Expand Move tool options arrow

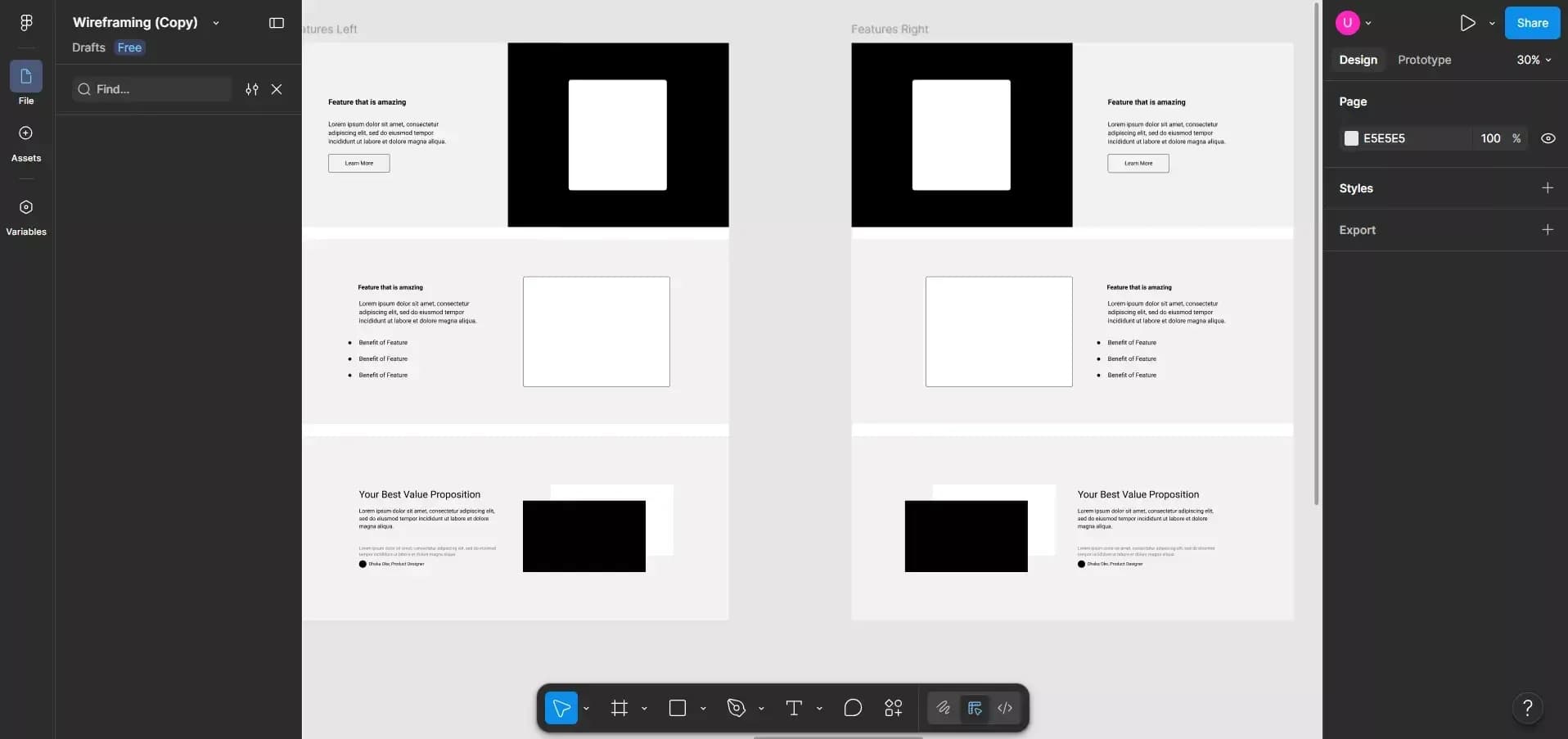click(586, 709)
